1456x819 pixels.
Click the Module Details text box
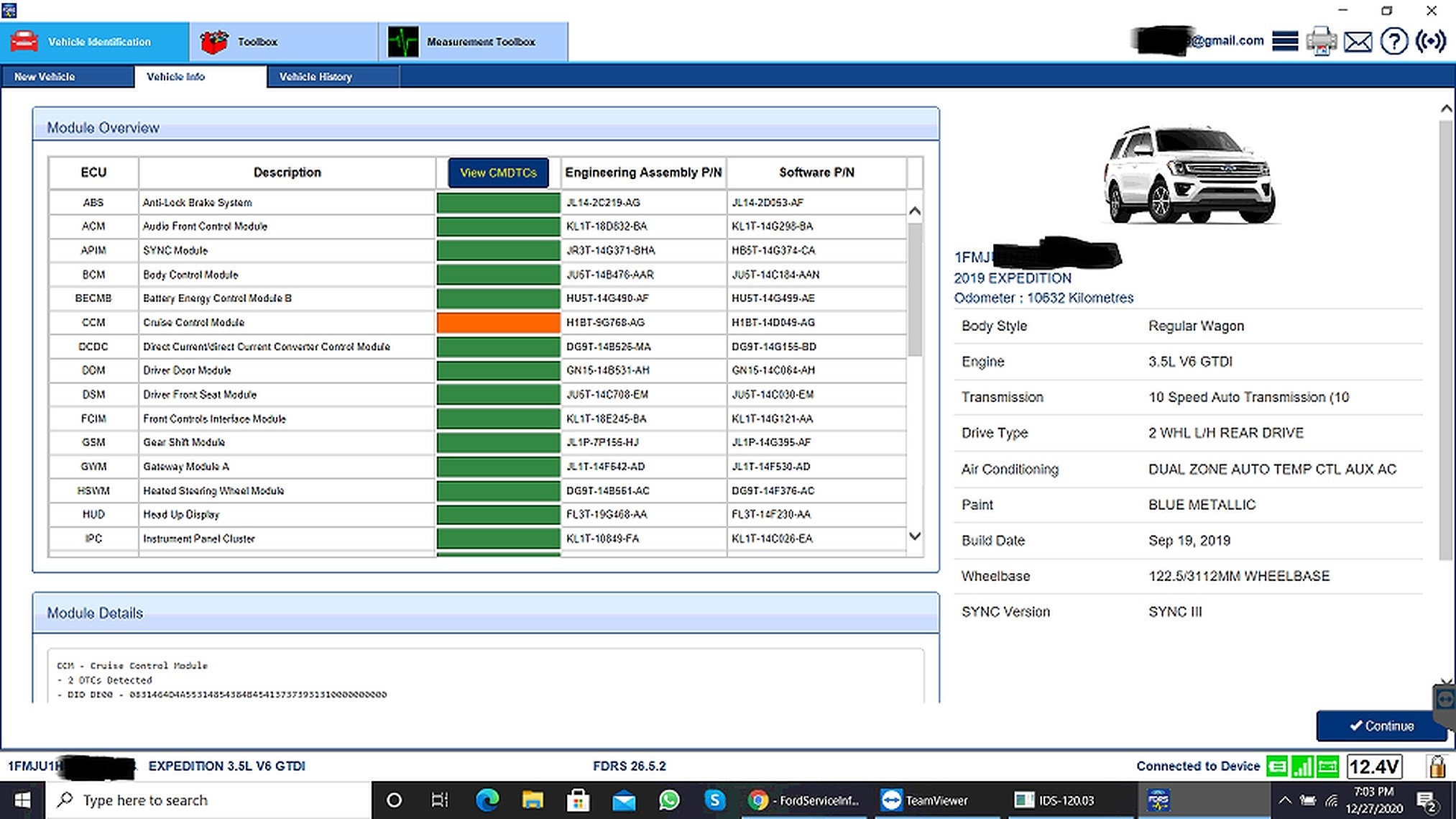(x=486, y=676)
